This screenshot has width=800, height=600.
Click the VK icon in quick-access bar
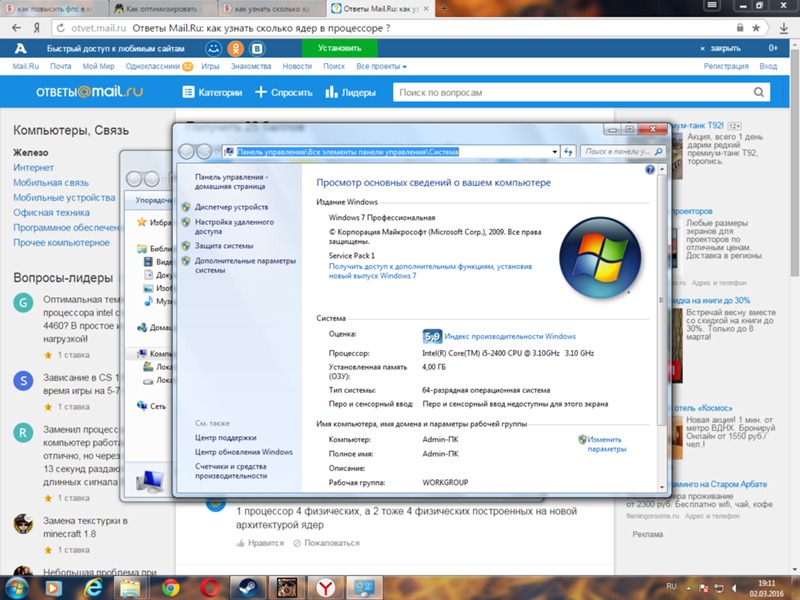coord(257,48)
